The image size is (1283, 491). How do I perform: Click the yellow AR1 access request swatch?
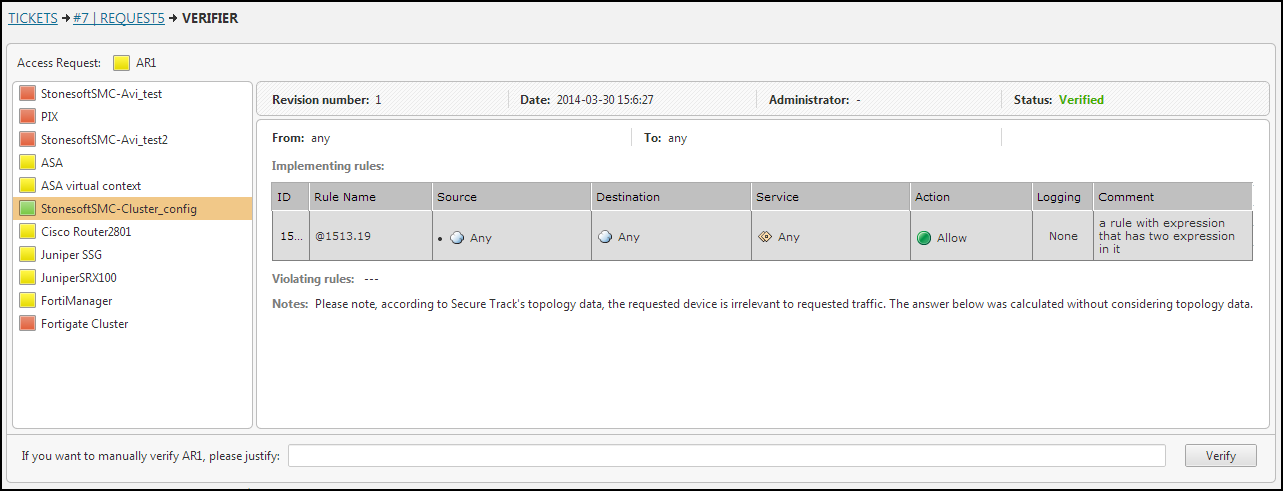point(121,63)
